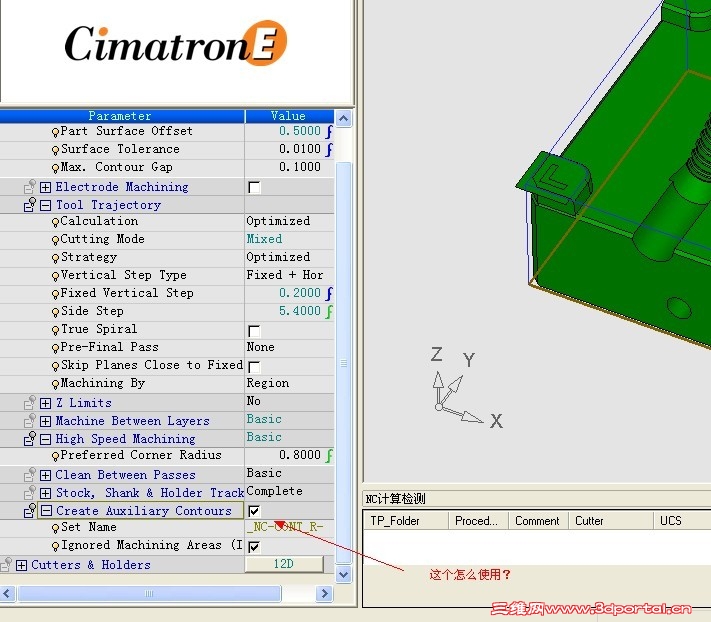Click lightbulb icon next to Surface Tolerance
Screen dimensions: 711x622
pyautogui.click(x=55, y=150)
